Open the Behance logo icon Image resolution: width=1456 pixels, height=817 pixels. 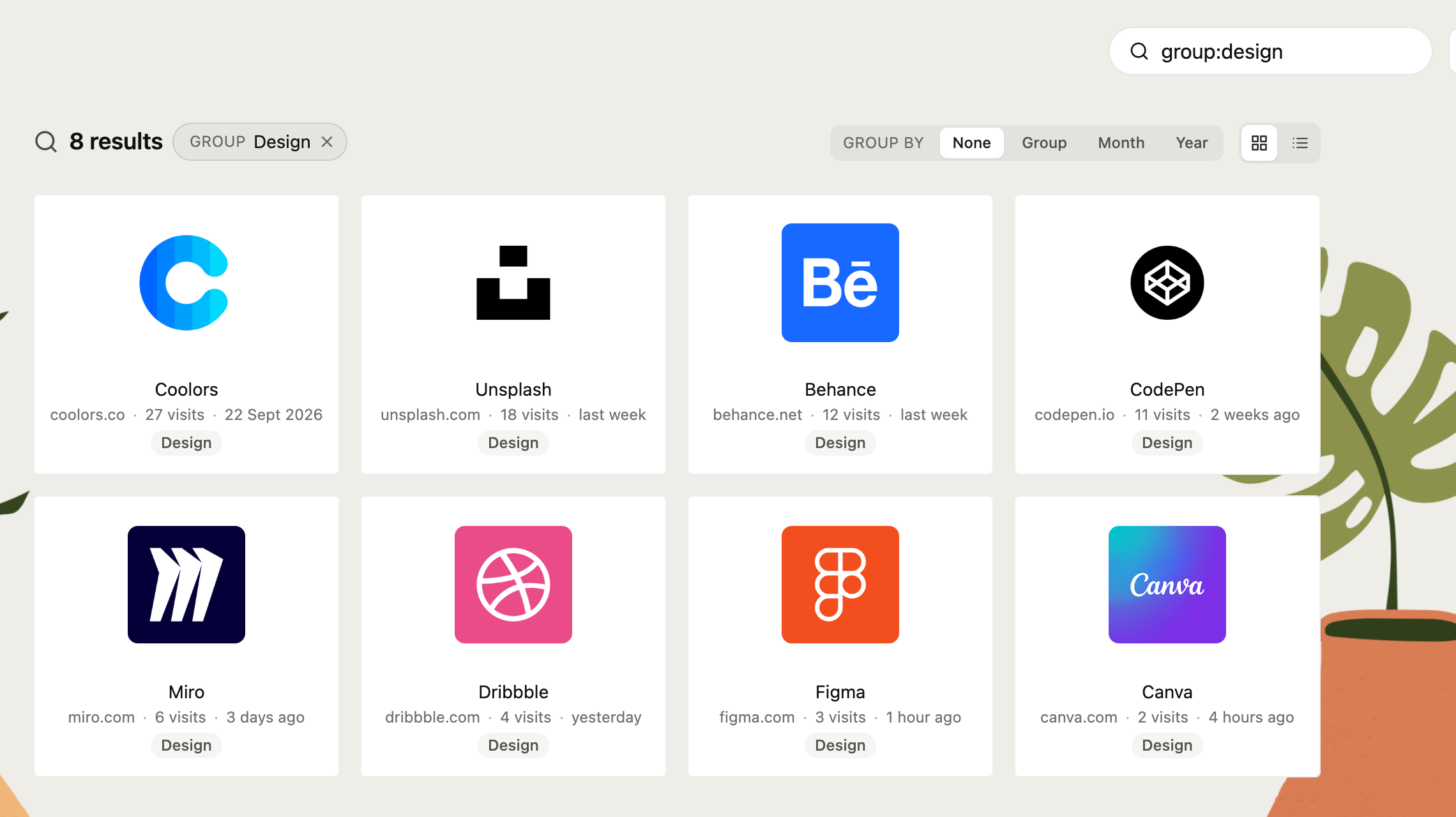(840, 283)
